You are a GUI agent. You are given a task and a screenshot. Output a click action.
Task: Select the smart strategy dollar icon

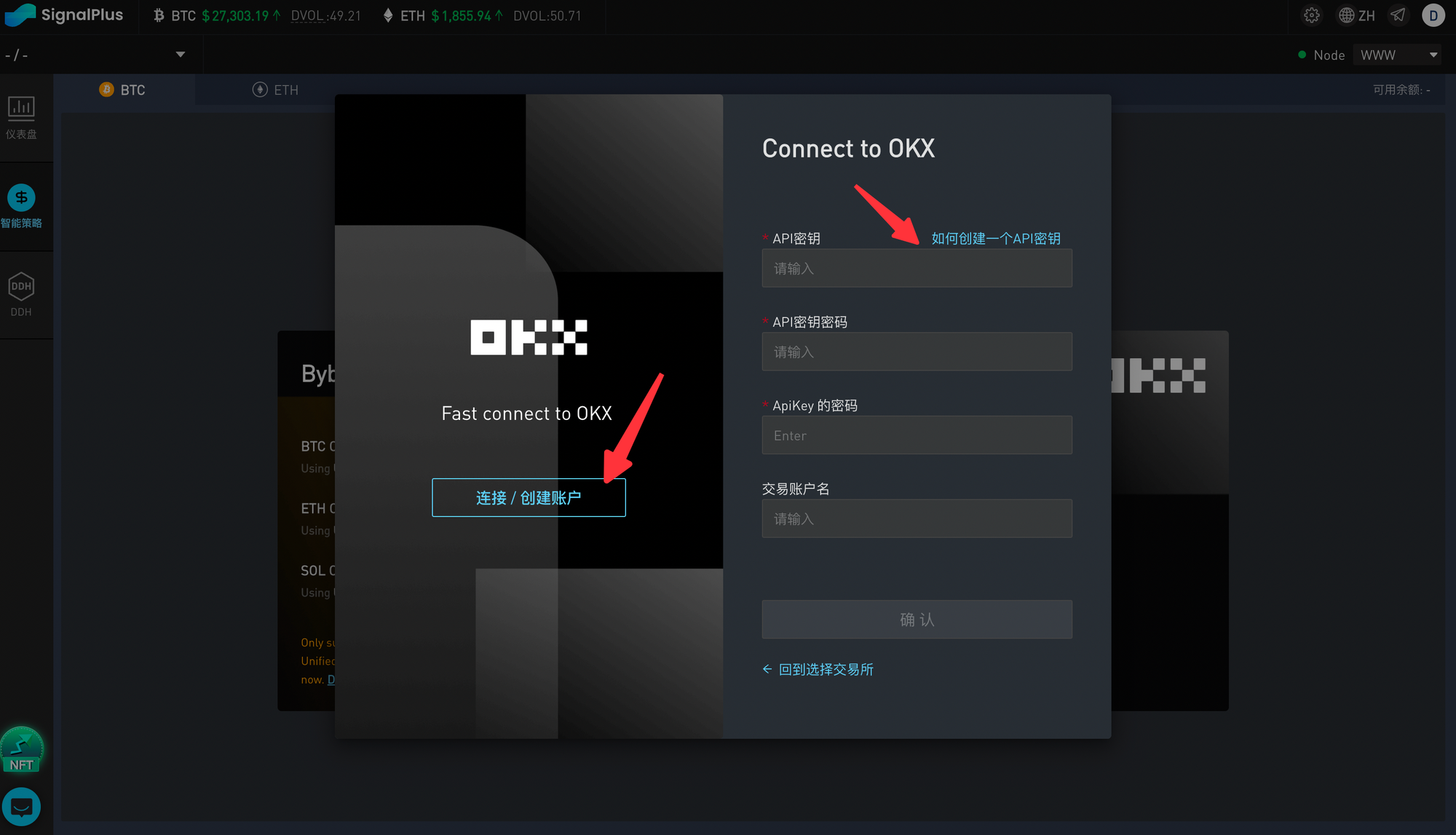coord(21,197)
